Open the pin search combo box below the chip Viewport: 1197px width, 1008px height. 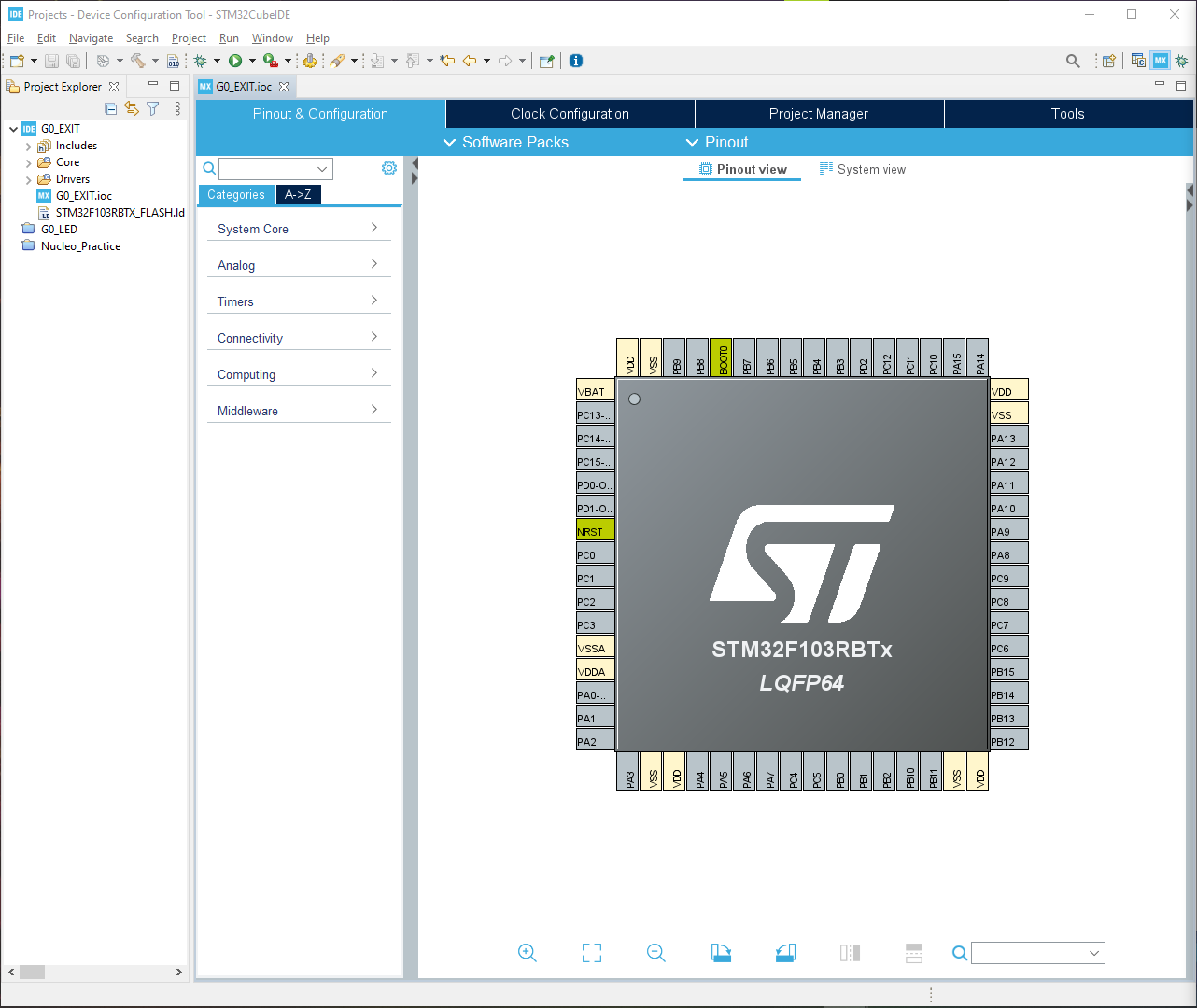[1038, 953]
